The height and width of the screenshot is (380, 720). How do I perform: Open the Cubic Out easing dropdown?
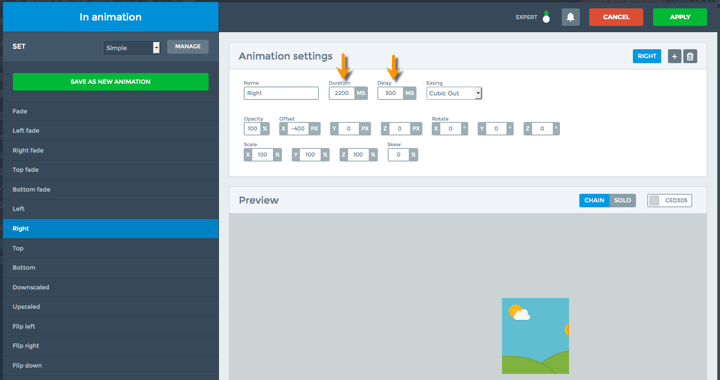454,93
